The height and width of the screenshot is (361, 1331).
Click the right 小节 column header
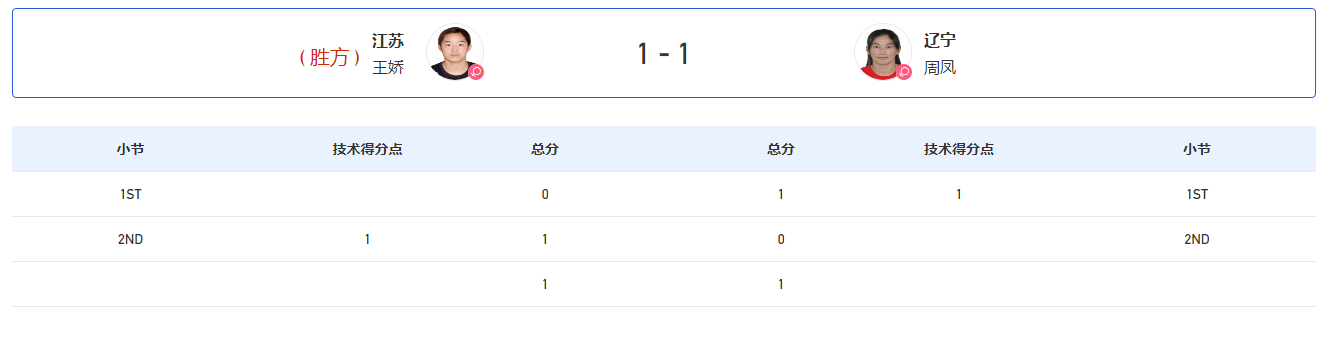tap(1197, 149)
